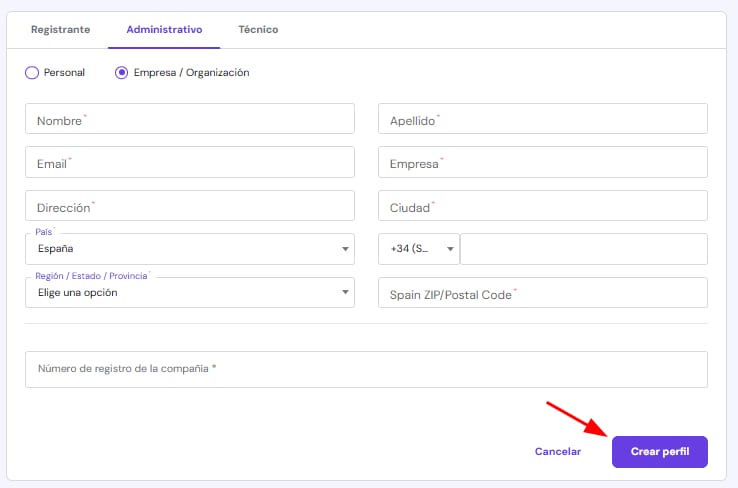Open the Administrativo tab
738x488 pixels.
click(x=164, y=30)
